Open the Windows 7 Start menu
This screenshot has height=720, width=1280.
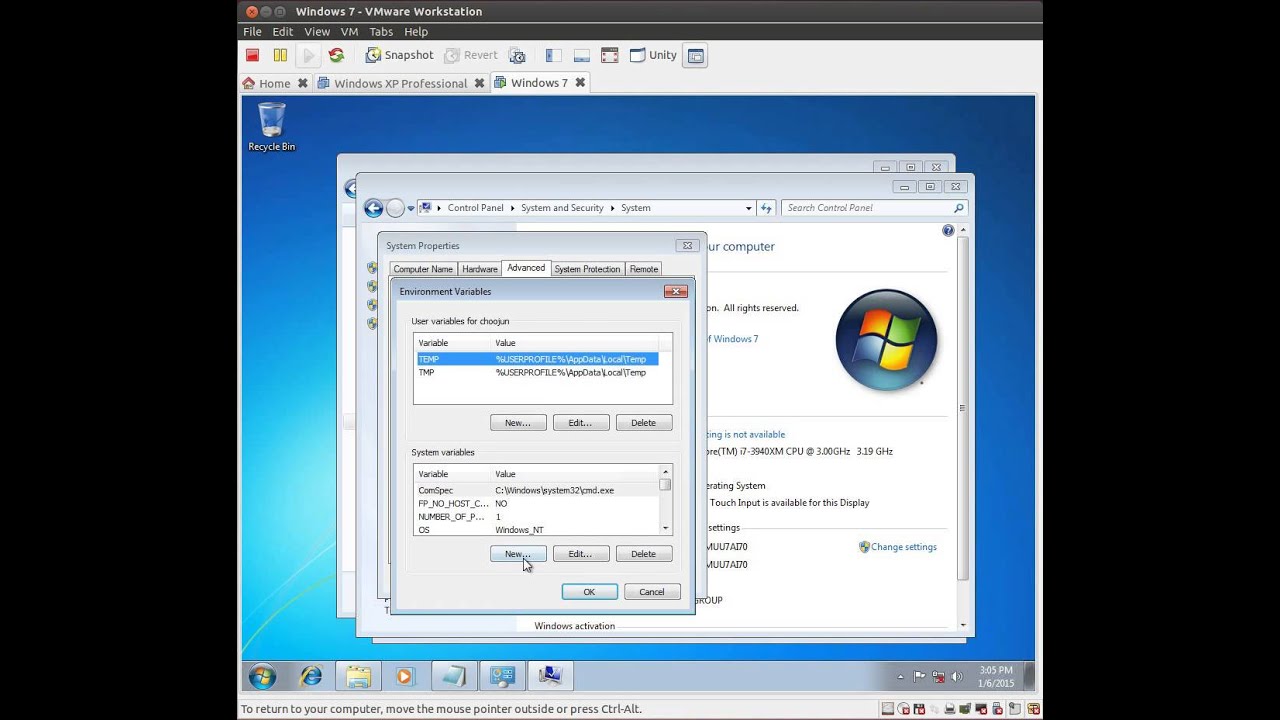(x=262, y=676)
